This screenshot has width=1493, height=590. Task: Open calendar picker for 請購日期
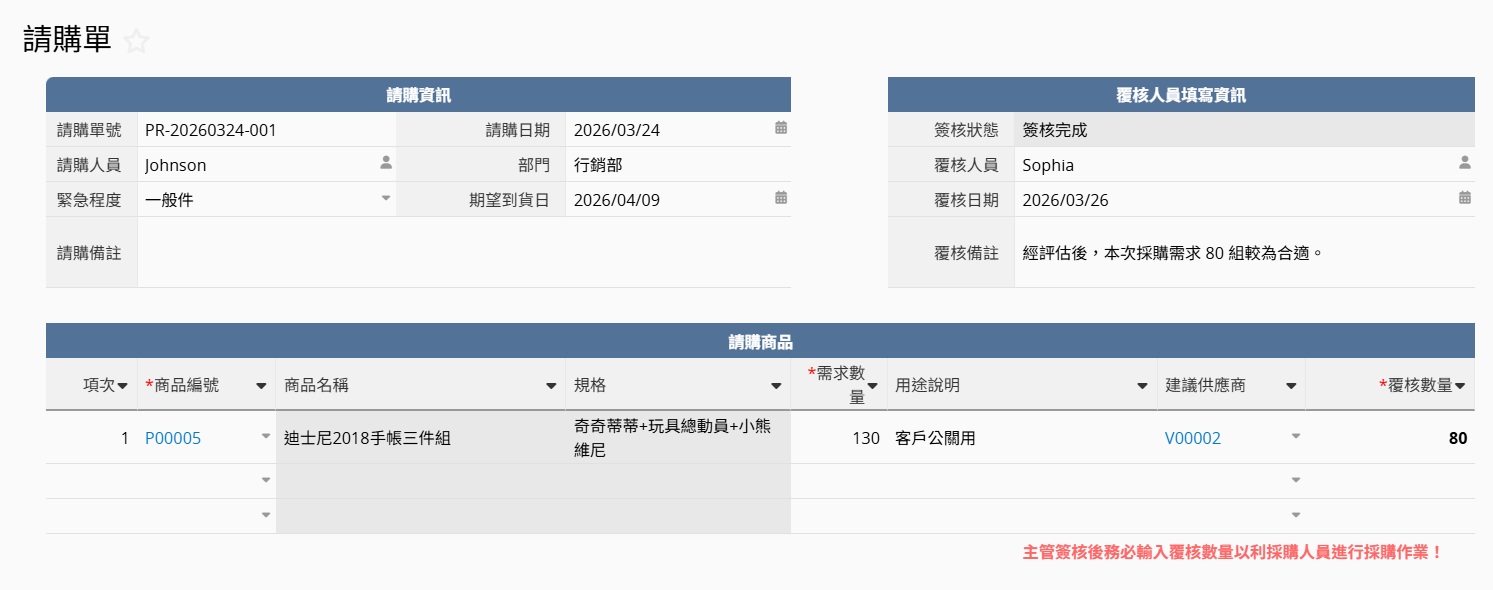pyautogui.click(x=781, y=128)
